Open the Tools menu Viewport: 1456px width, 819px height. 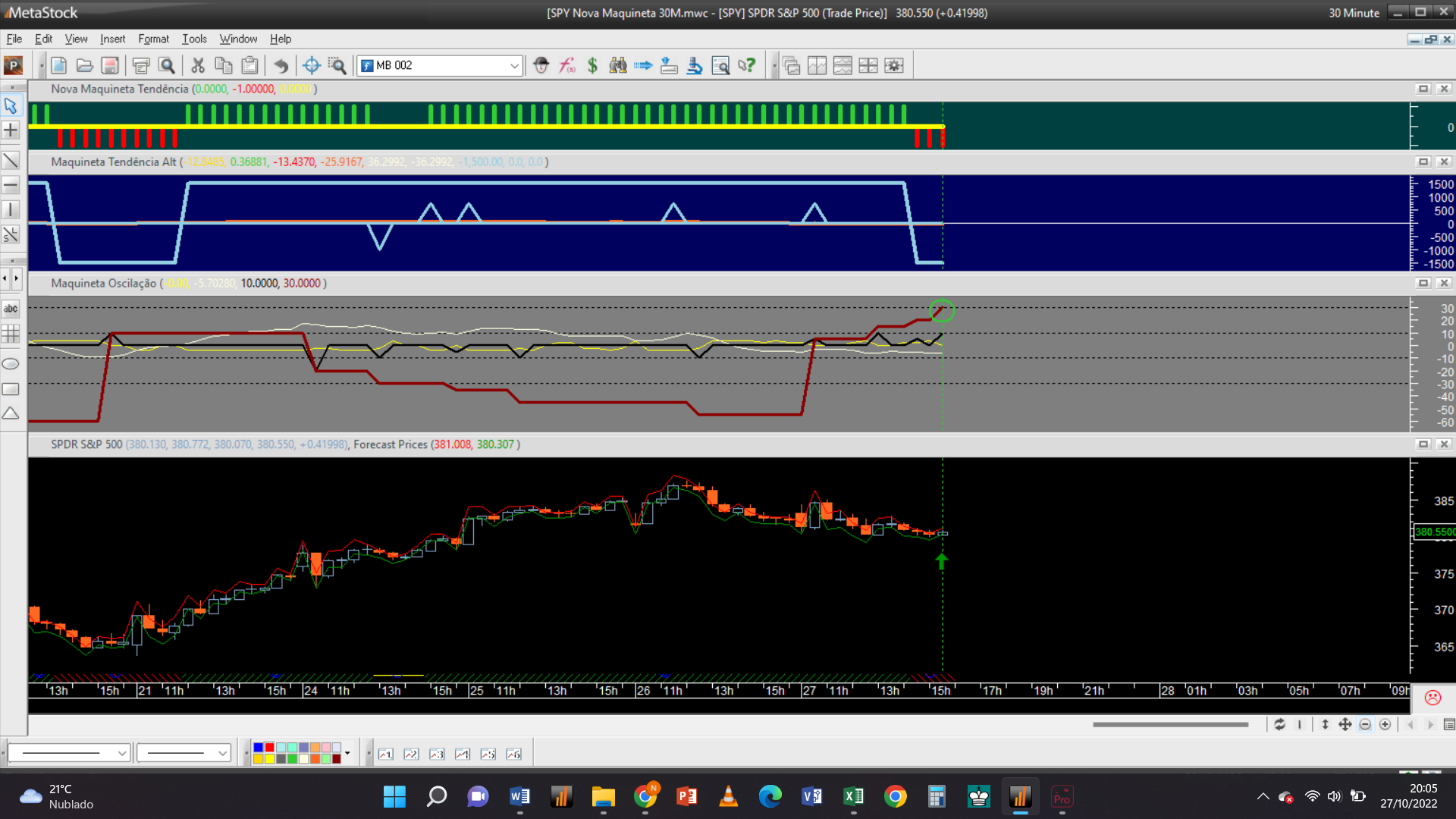tap(194, 39)
